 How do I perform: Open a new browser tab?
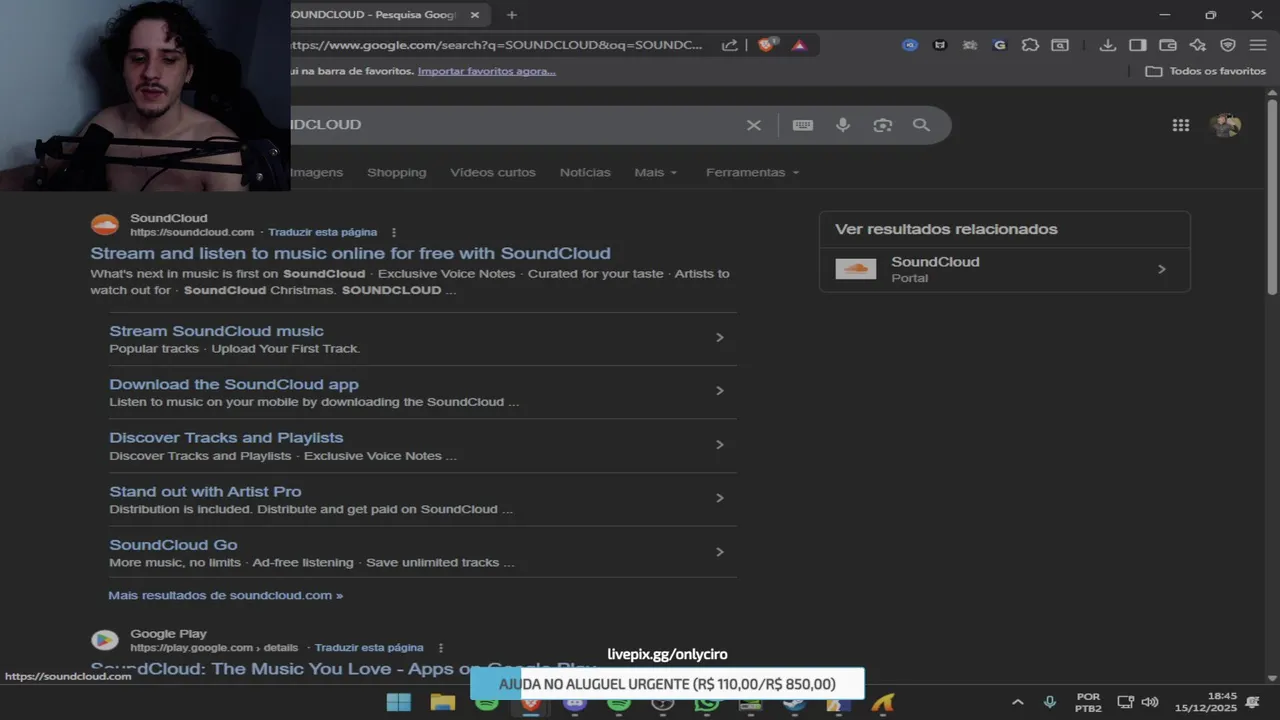[x=512, y=15]
